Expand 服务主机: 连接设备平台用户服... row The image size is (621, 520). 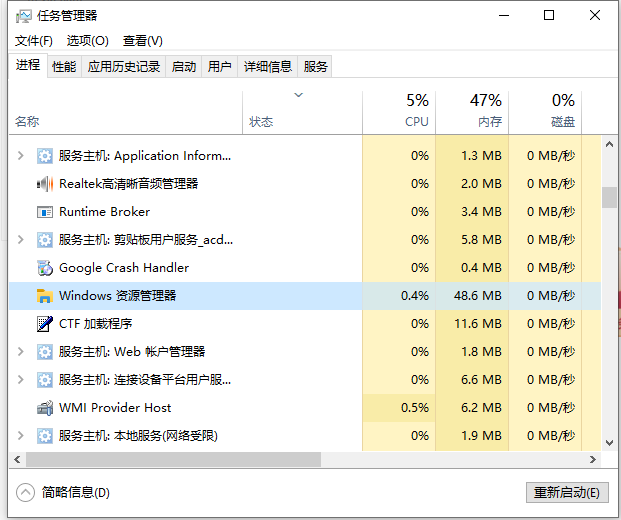tap(21, 380)
